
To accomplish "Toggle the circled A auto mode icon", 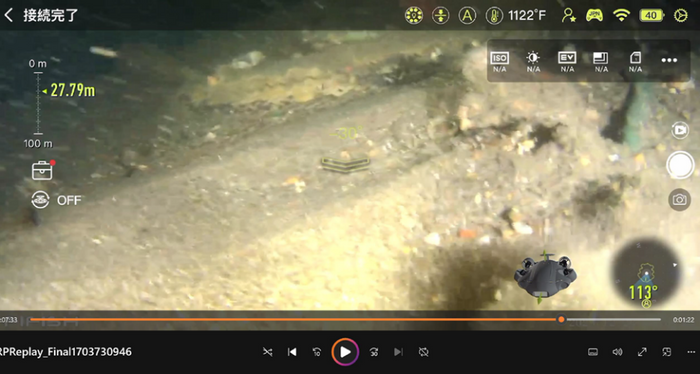I will click(x=467, y=16).
